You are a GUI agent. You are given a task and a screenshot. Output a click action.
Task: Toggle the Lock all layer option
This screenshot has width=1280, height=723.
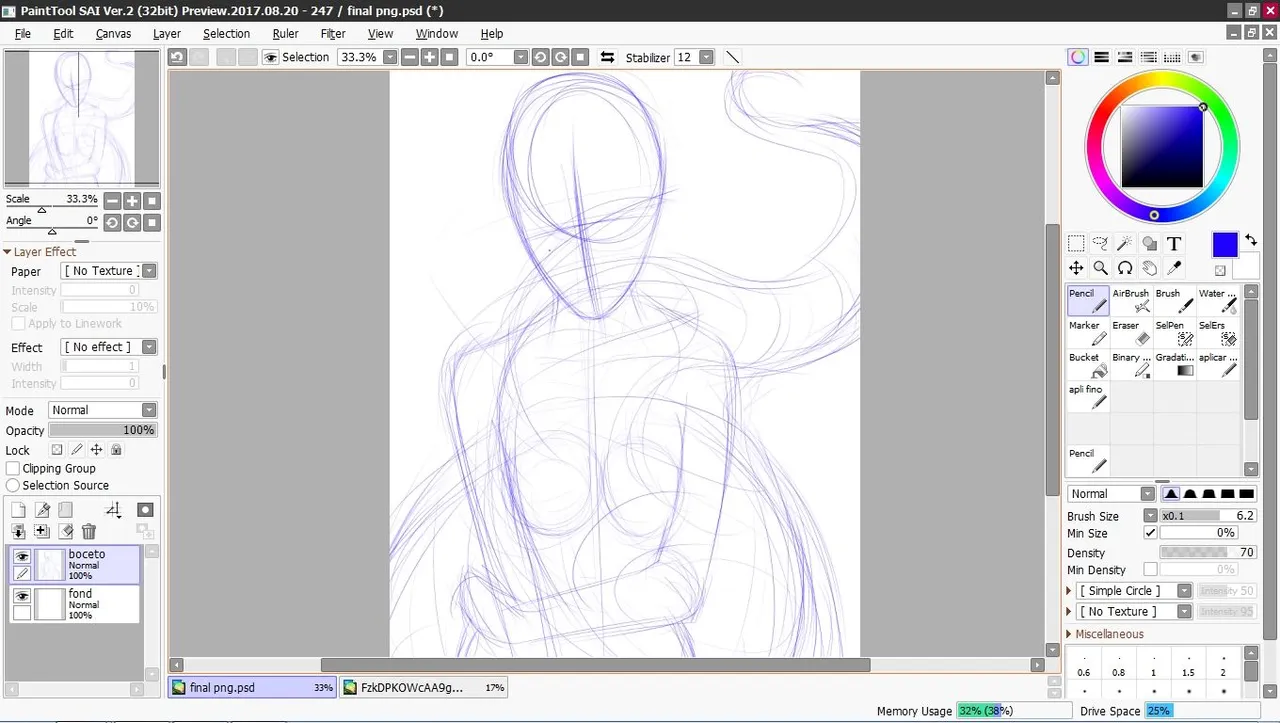tap(116, 450)
